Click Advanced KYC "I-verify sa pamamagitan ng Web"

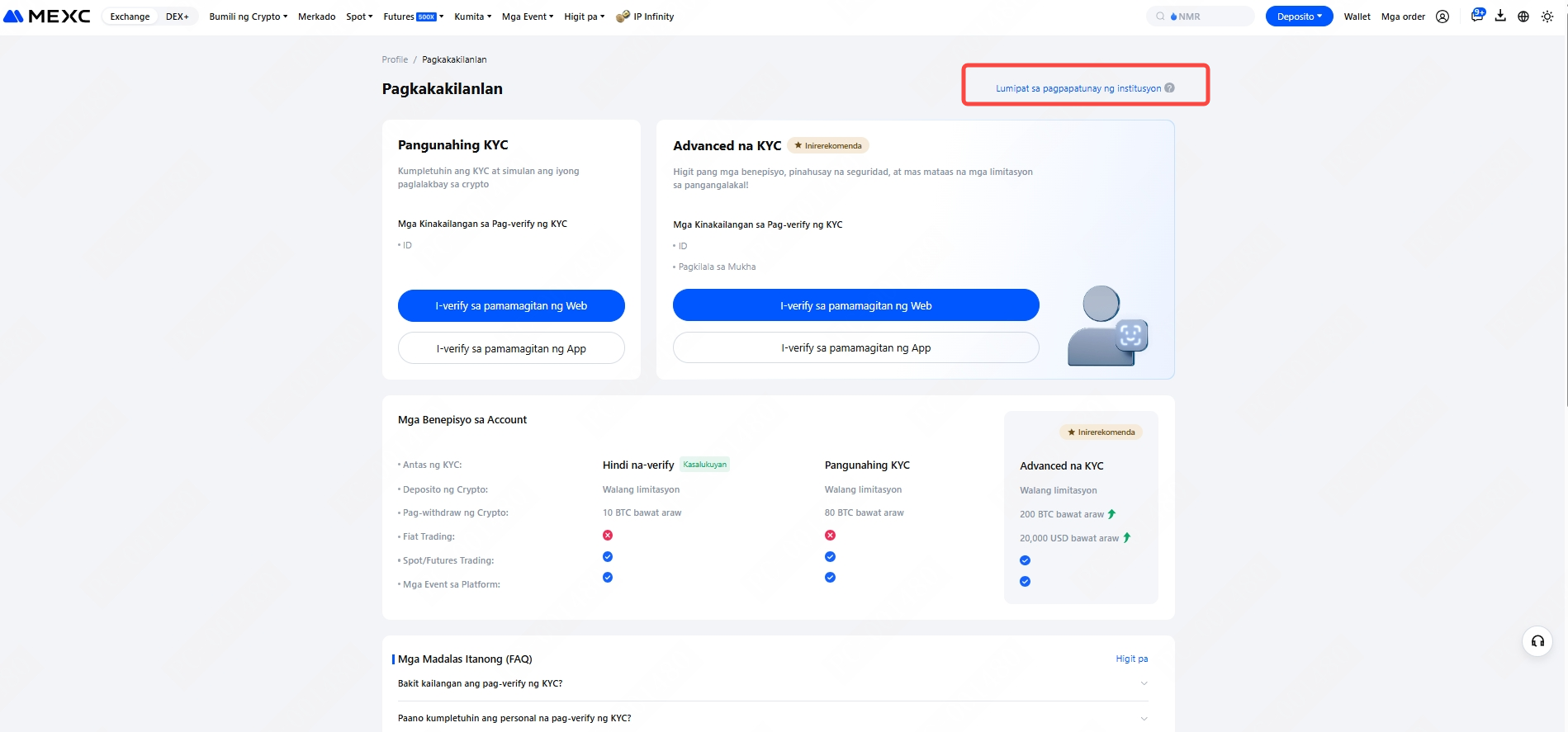point(855,305)
